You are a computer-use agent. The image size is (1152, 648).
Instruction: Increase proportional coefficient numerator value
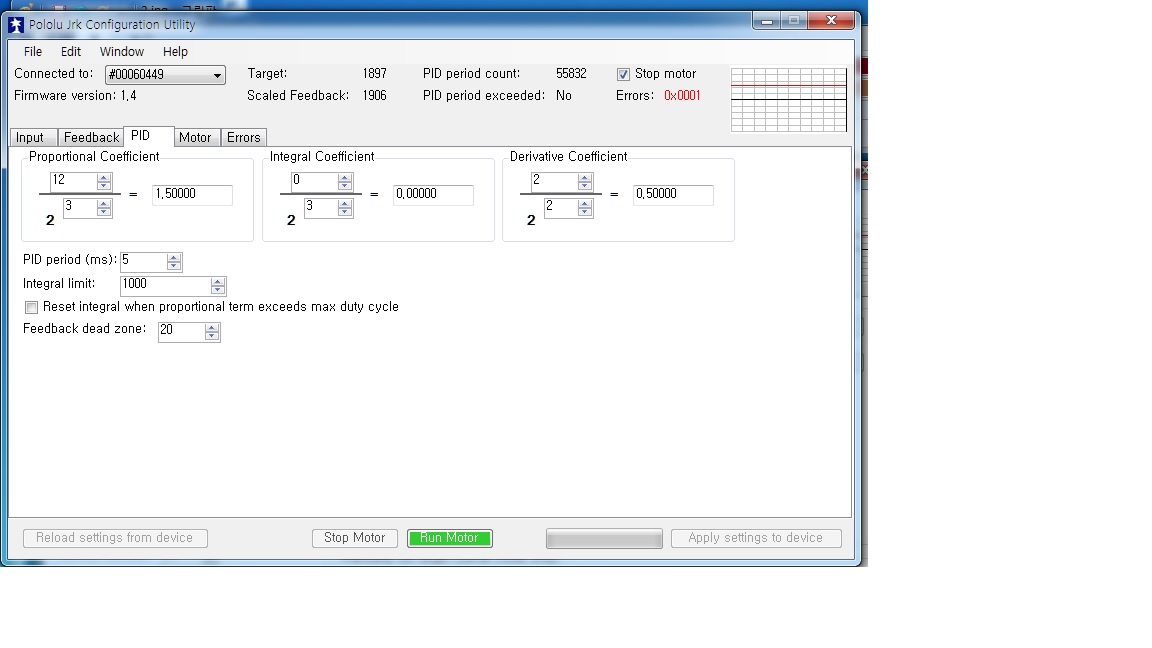(x=104, y=177)
